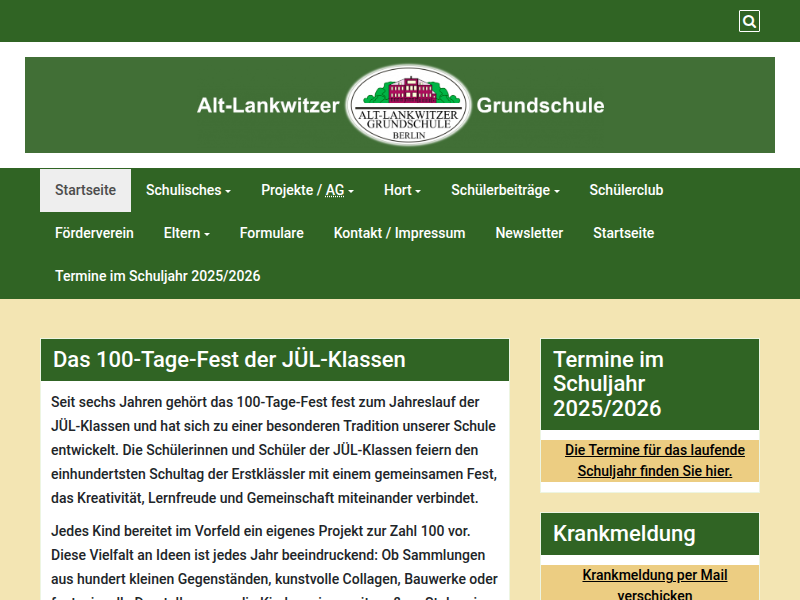Go to the Schülerclub page

click(626, 190)
